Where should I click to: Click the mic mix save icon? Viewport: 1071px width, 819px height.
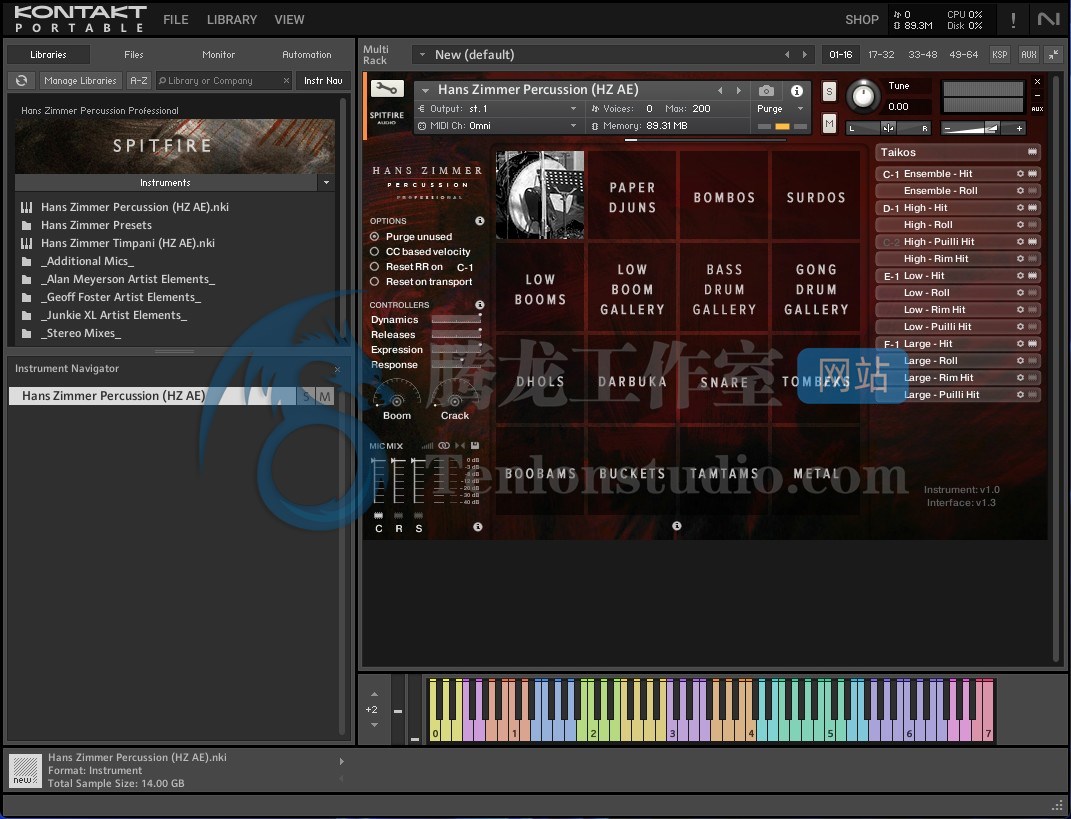point(475,445)
